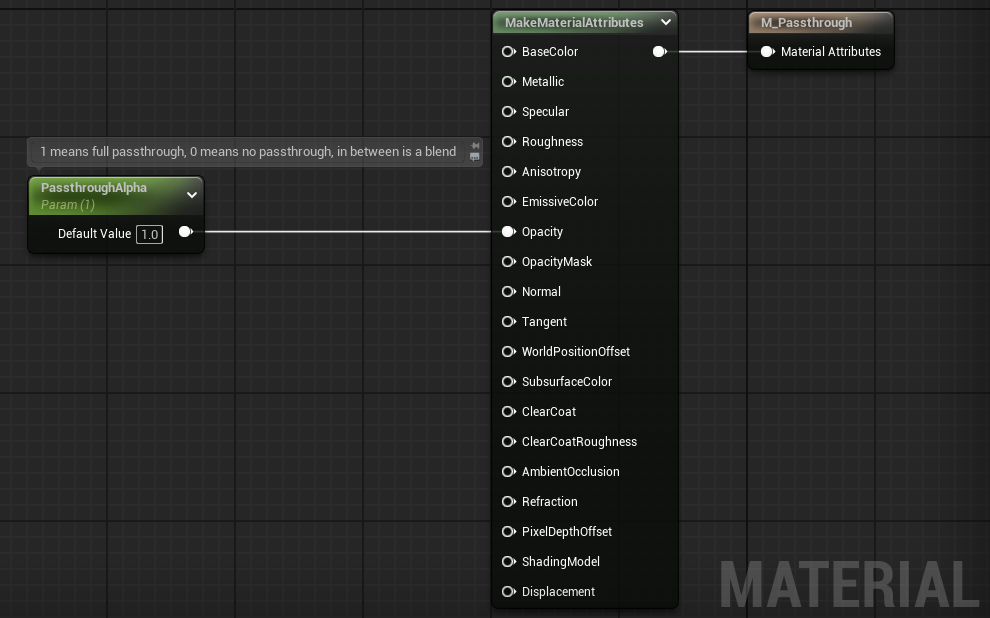Click the Opacity input pin
Screen dimensions: 990x618
(509, 231)
